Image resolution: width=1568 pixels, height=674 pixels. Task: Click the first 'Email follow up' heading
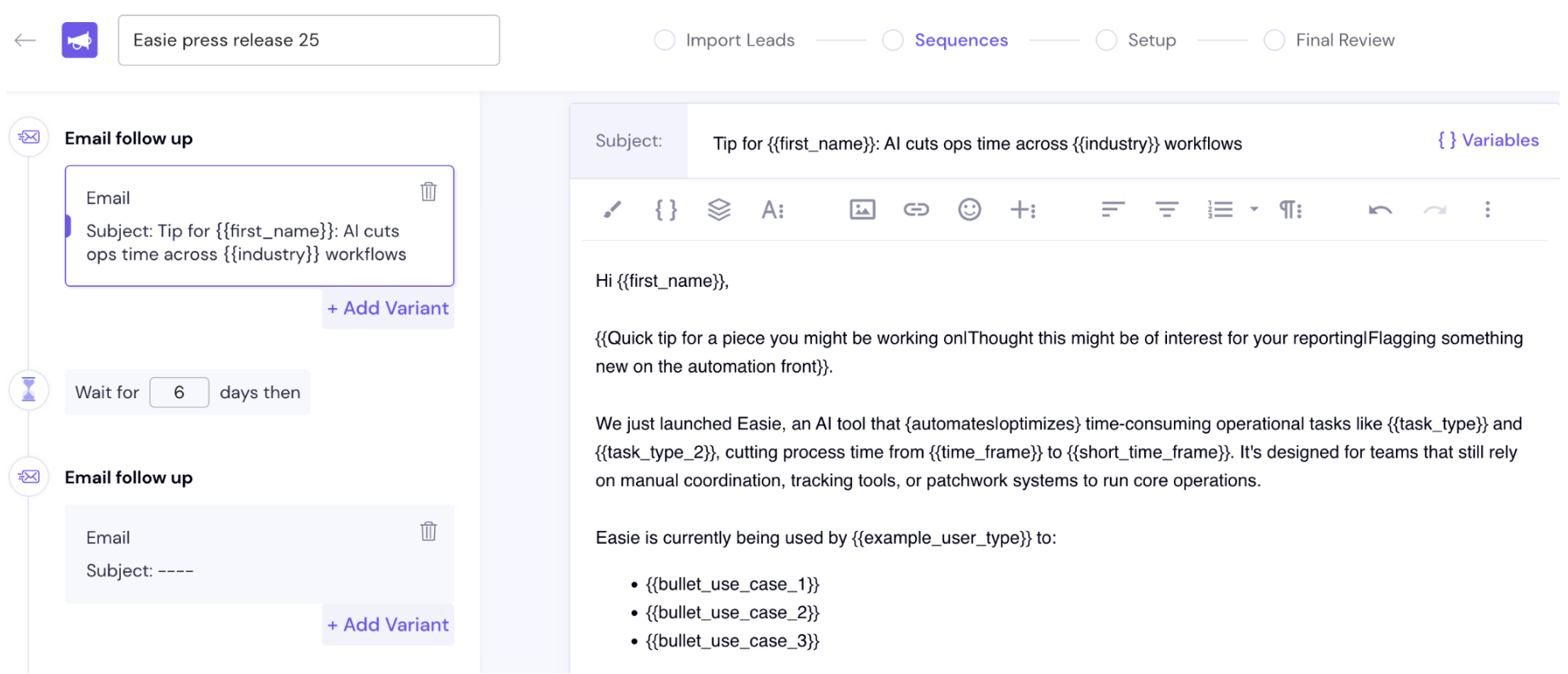pos(129,138)
